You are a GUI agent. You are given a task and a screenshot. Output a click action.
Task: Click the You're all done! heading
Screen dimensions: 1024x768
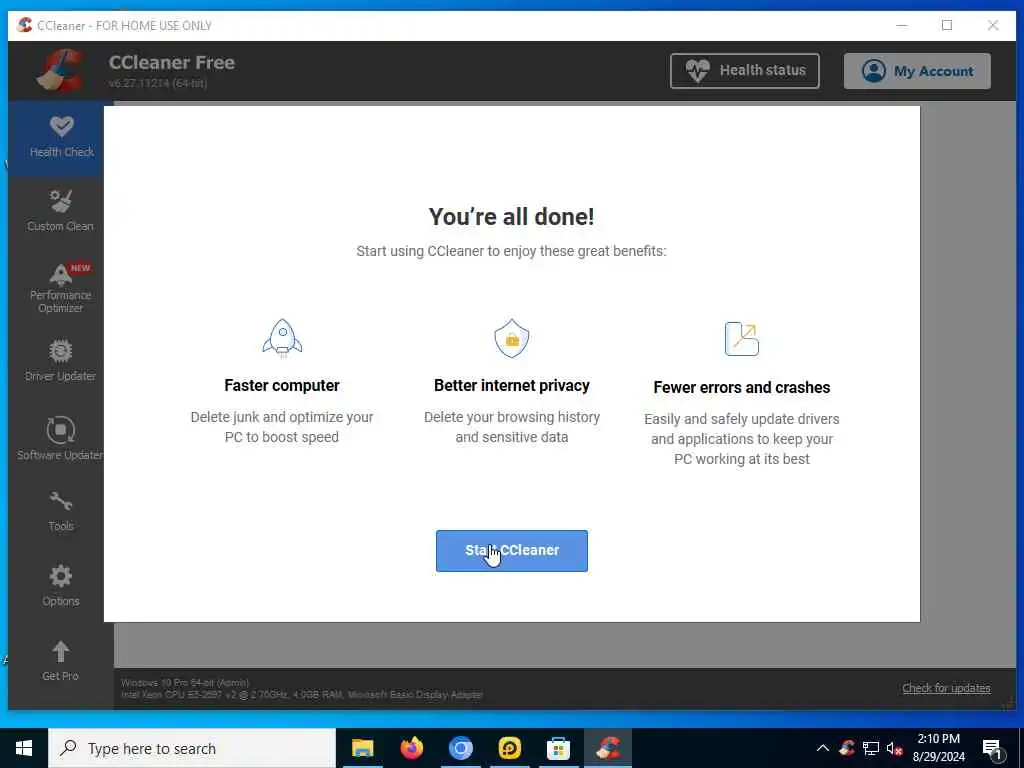511,217
